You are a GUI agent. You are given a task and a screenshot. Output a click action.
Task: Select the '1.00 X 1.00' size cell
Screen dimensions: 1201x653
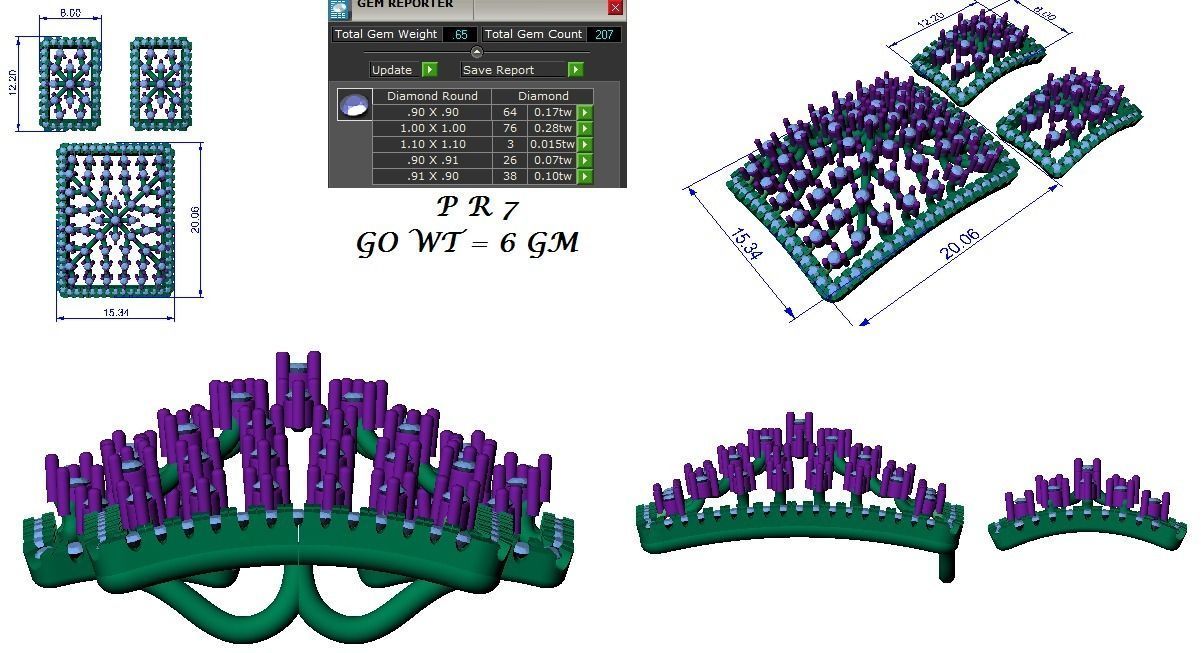432,128
